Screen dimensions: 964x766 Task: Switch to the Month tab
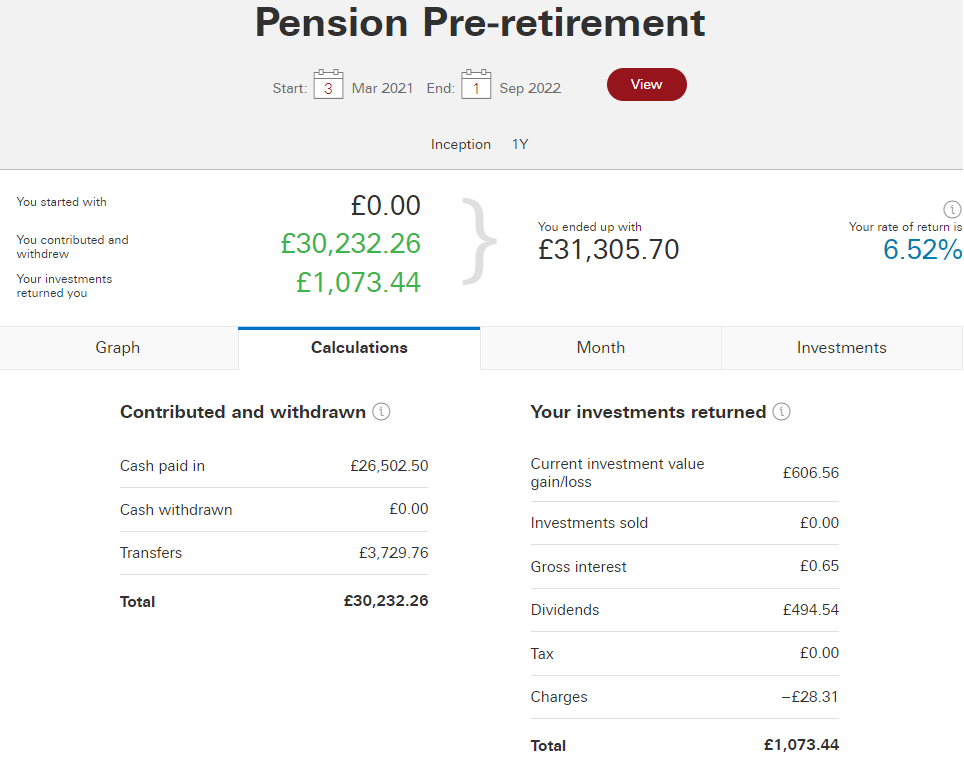pyautogui.click(x=601, y=348)
